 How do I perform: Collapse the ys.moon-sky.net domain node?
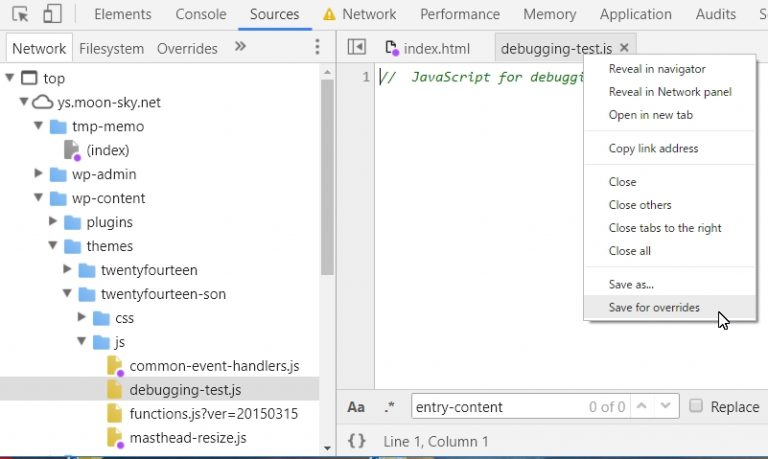(24, 102)
